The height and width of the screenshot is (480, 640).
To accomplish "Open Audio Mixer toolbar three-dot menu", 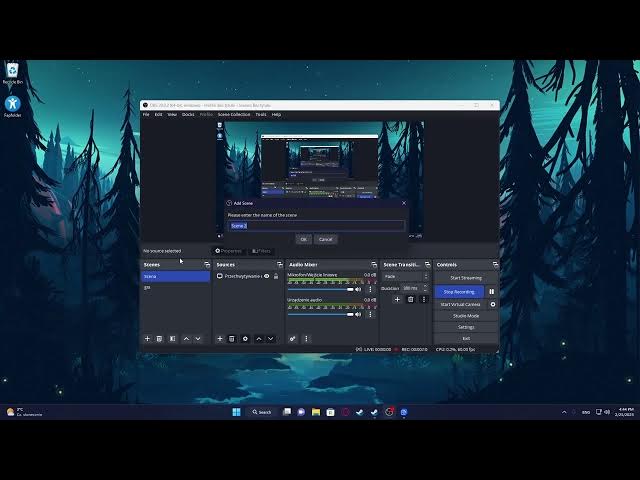I will click(307, 339).
